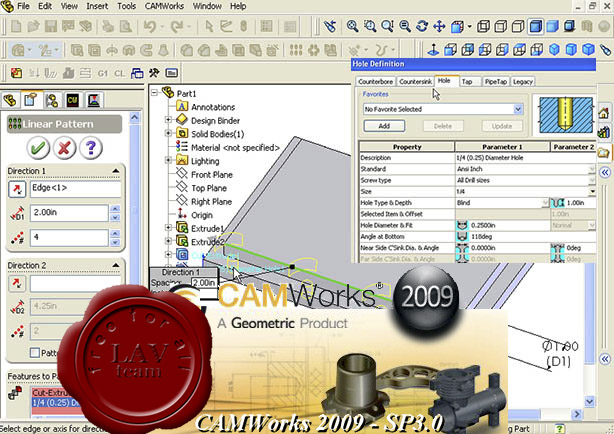Click the Description 1/4 (0.25) Diameter Hole cell
Image resolution: width=614 pixels, height=434 pixels.
[525, 158]
